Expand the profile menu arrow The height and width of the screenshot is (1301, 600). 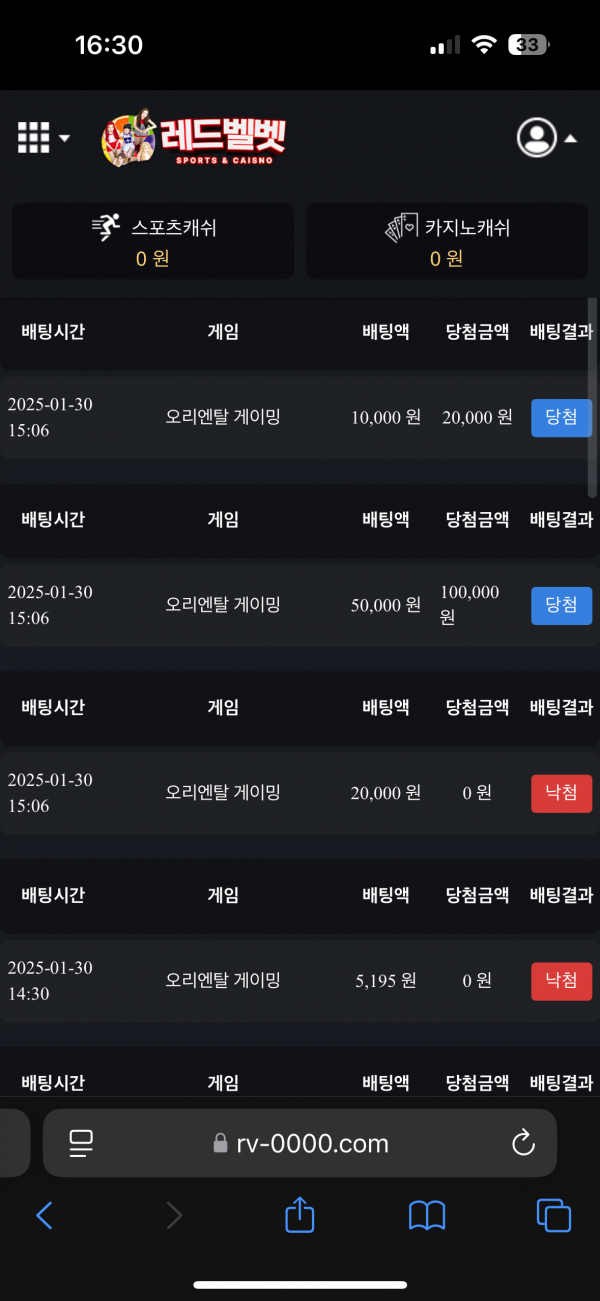point(571,139)
